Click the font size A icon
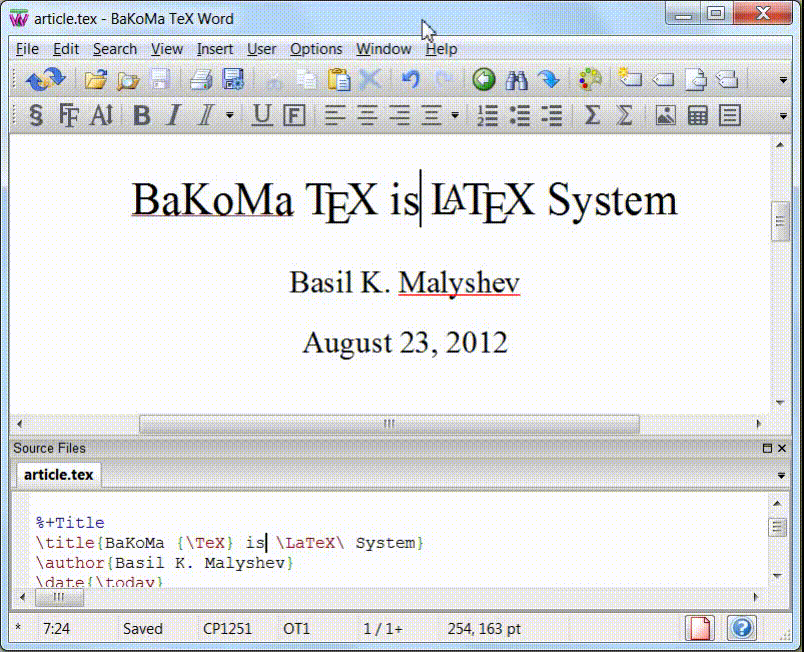Viewport: 804px width, 652px height. [101, 115]
